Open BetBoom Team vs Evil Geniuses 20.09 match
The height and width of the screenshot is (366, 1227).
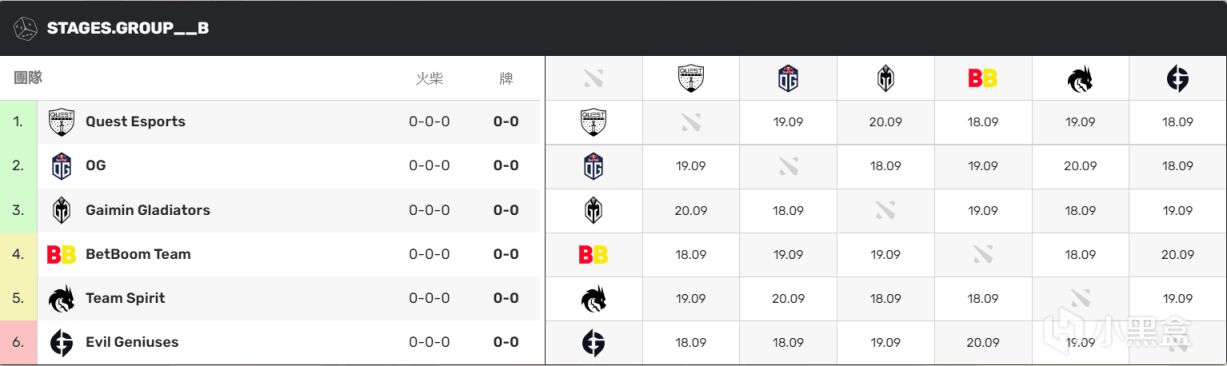pyautogui.click(x=1178, y=254)
